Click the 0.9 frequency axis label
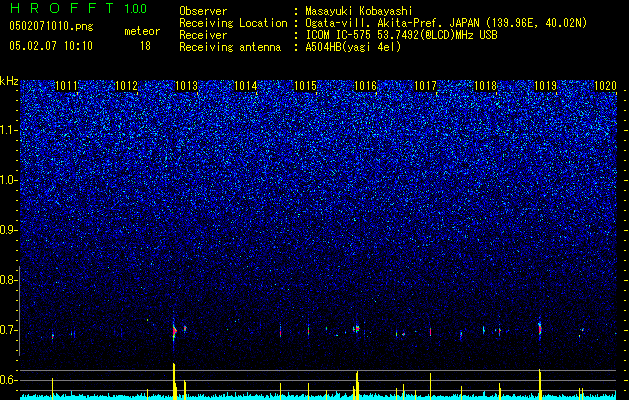Screen dimensions: 629x400 pyautogui.click(x=9, y=230)
